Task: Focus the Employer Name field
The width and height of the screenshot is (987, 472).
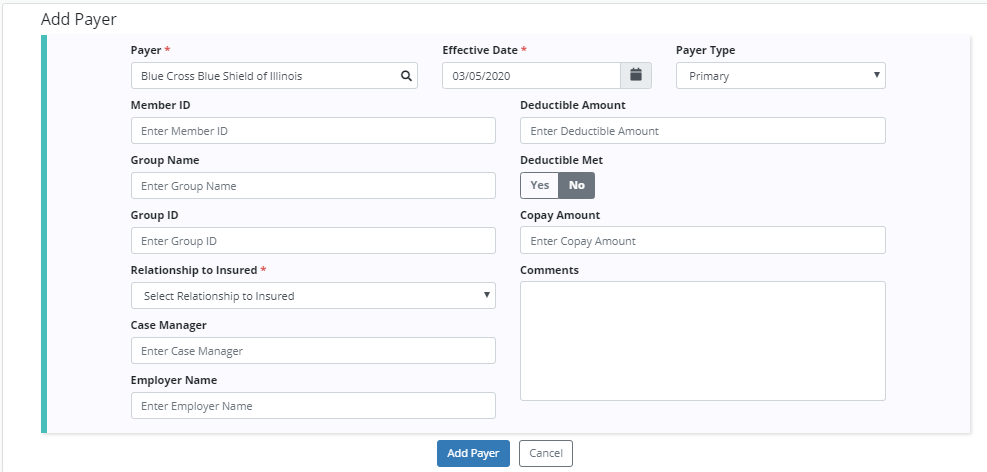Action: pos(313,406)
